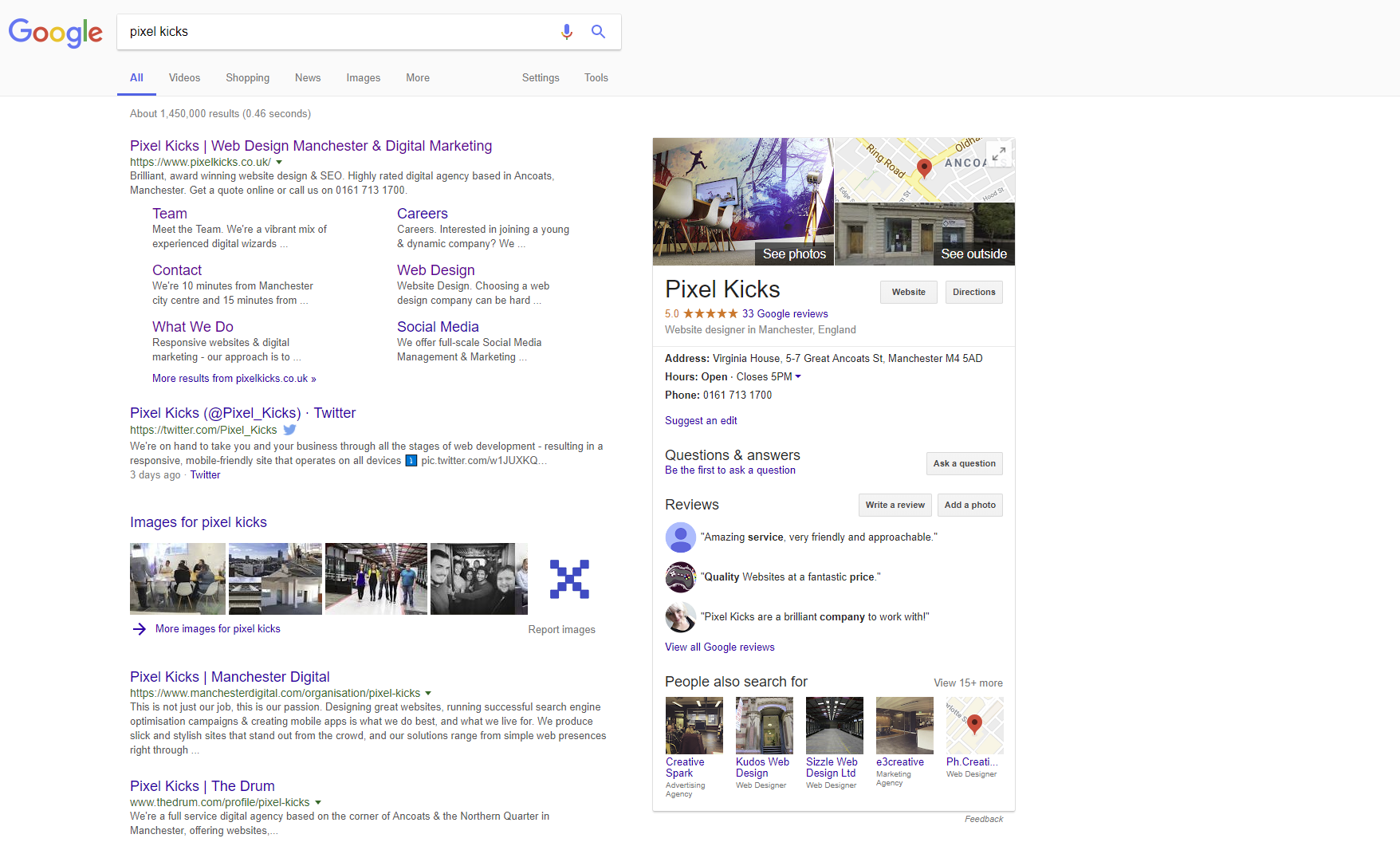Open Ph.Creati... related search

pyautogui.click(x=974, y=738)
